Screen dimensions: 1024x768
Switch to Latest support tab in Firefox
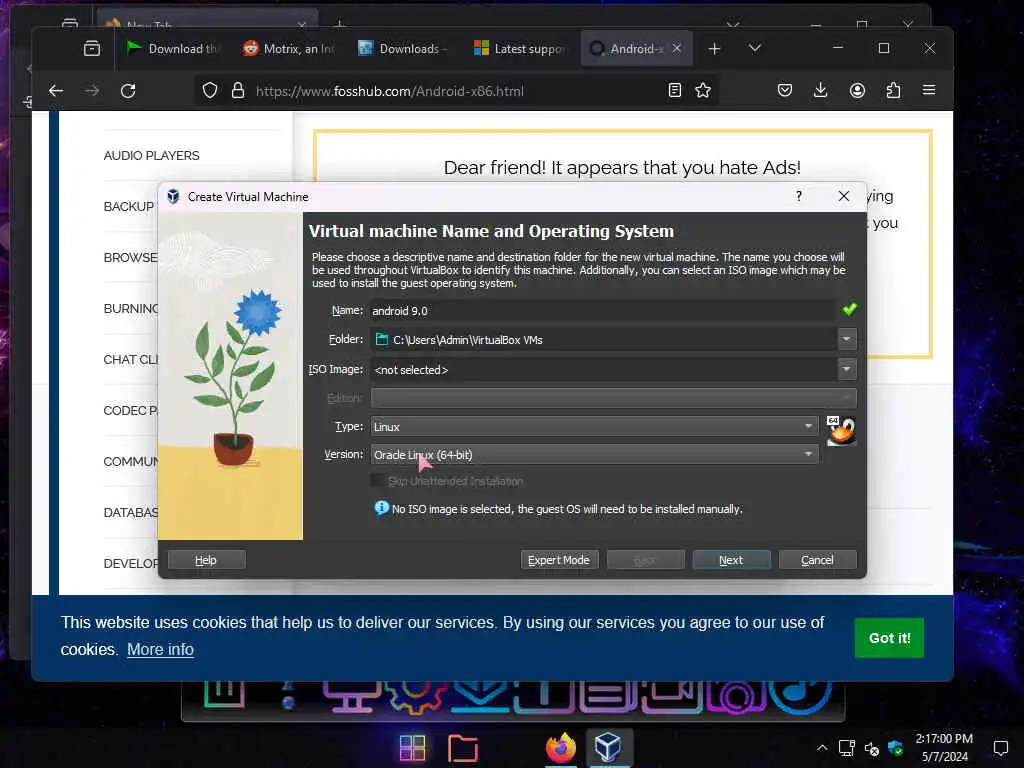[520, 48]
